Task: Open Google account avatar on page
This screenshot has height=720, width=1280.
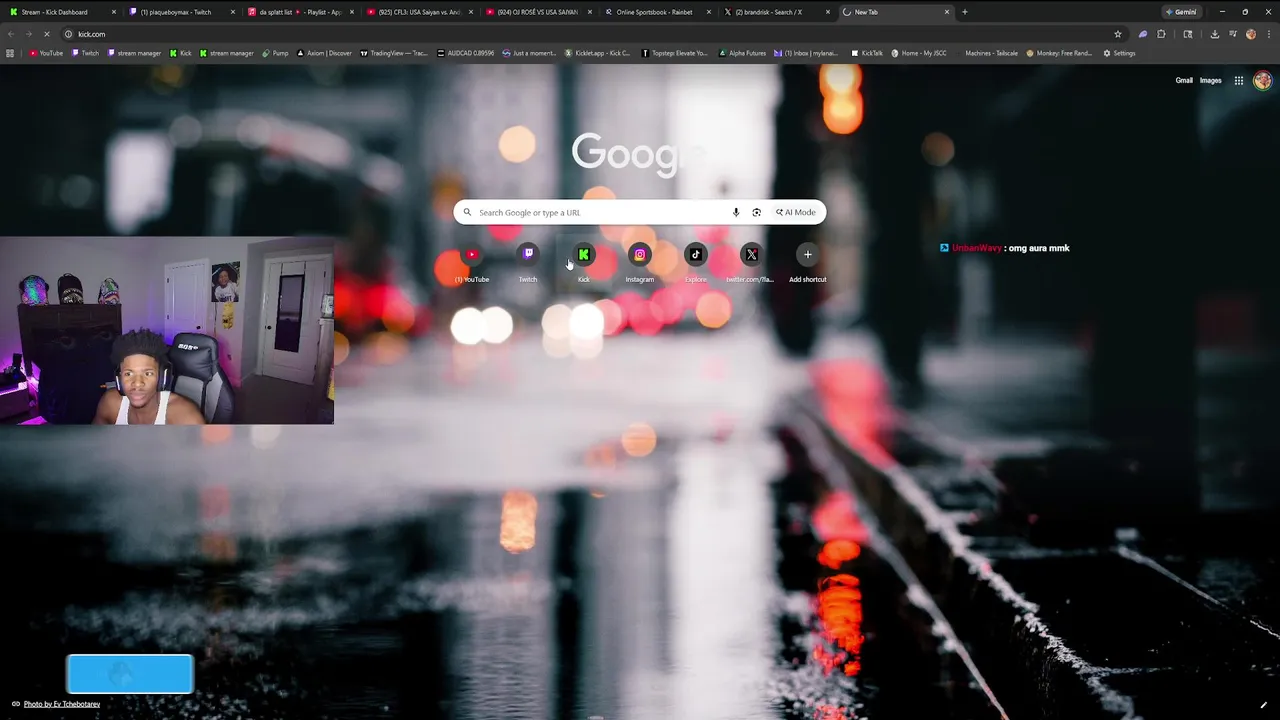Action: click(1262, 81)
